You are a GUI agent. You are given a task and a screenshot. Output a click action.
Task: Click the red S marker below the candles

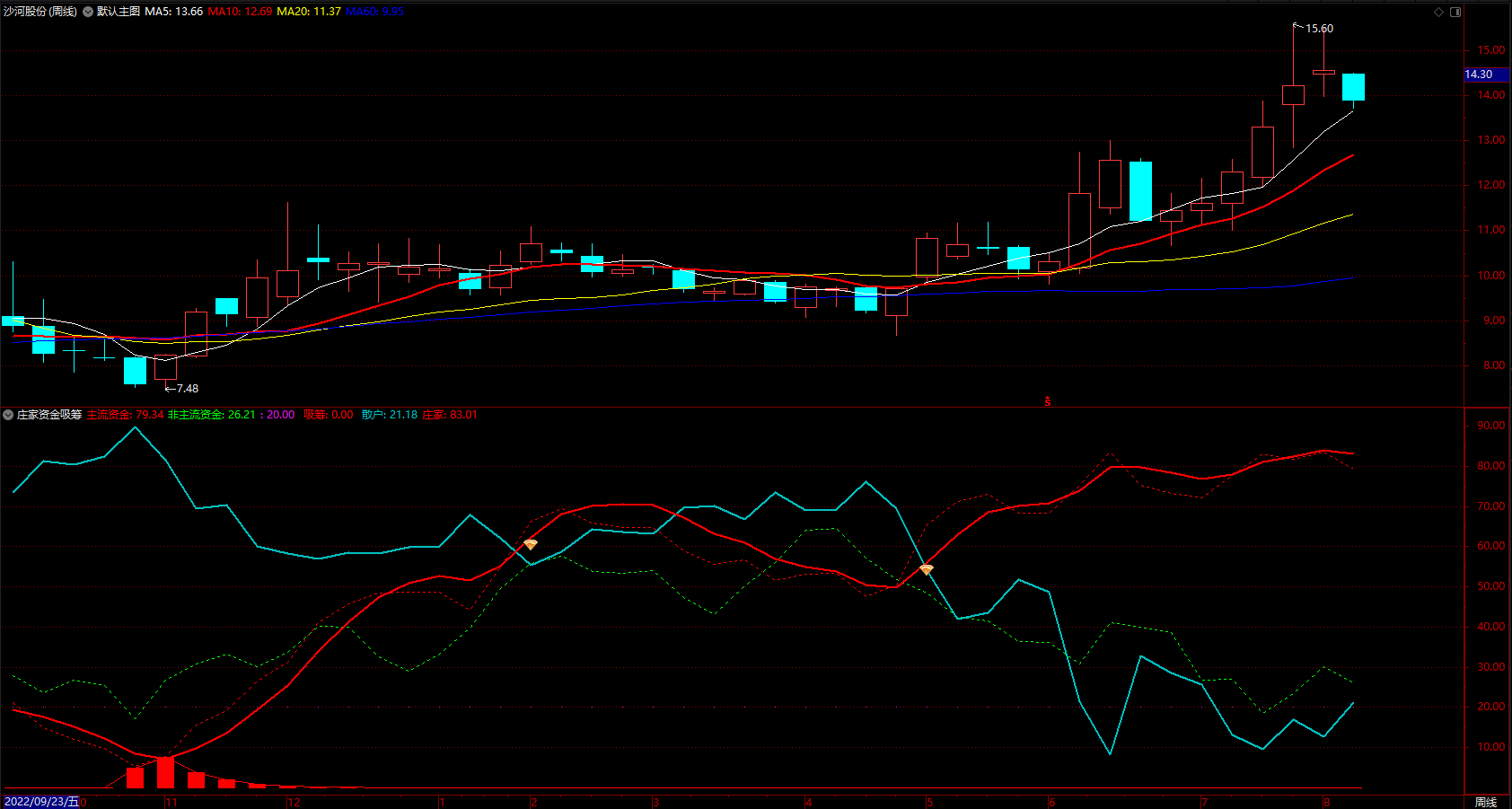coord(1047,401)
